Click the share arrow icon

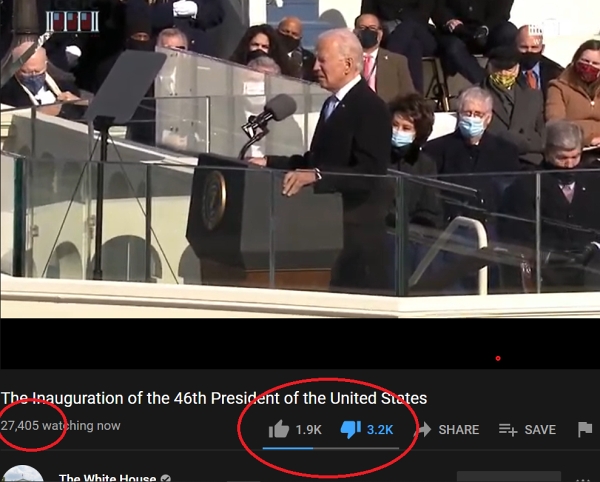click(x=424, y=429)
